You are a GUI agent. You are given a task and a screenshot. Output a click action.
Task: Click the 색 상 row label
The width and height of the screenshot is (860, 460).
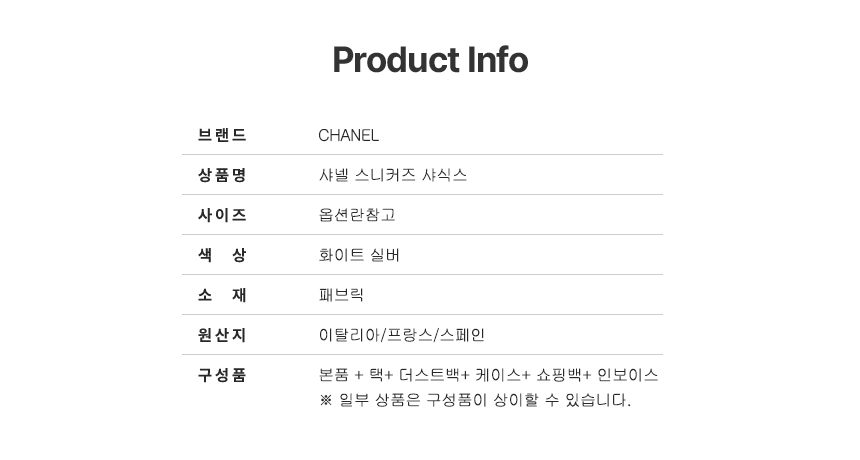point(222,255)
